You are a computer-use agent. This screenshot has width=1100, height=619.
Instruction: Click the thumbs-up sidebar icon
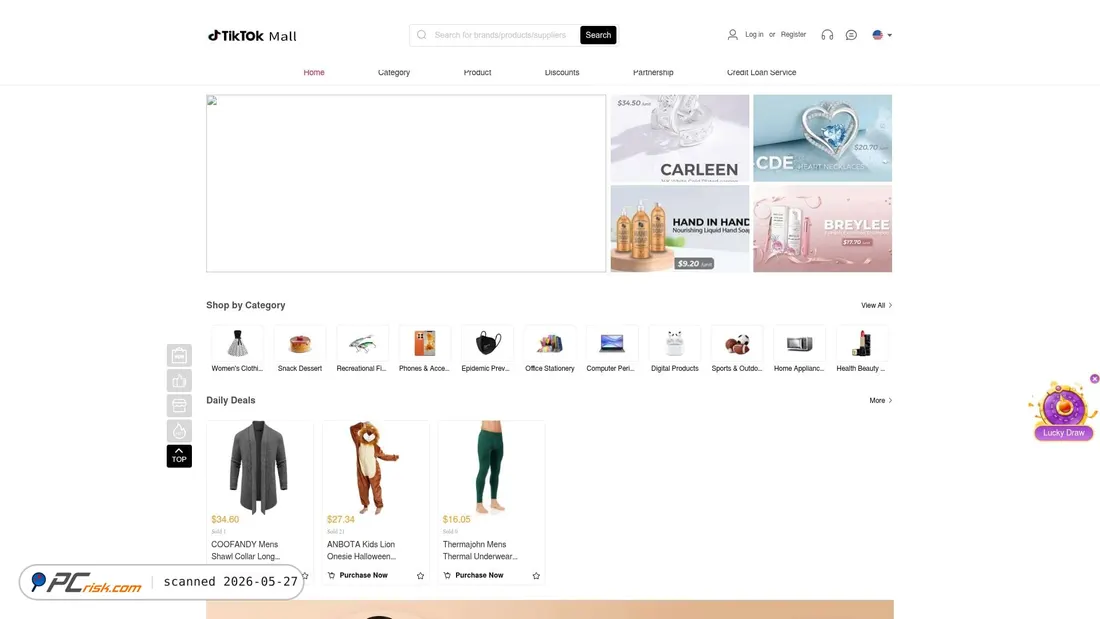(179, 380)
